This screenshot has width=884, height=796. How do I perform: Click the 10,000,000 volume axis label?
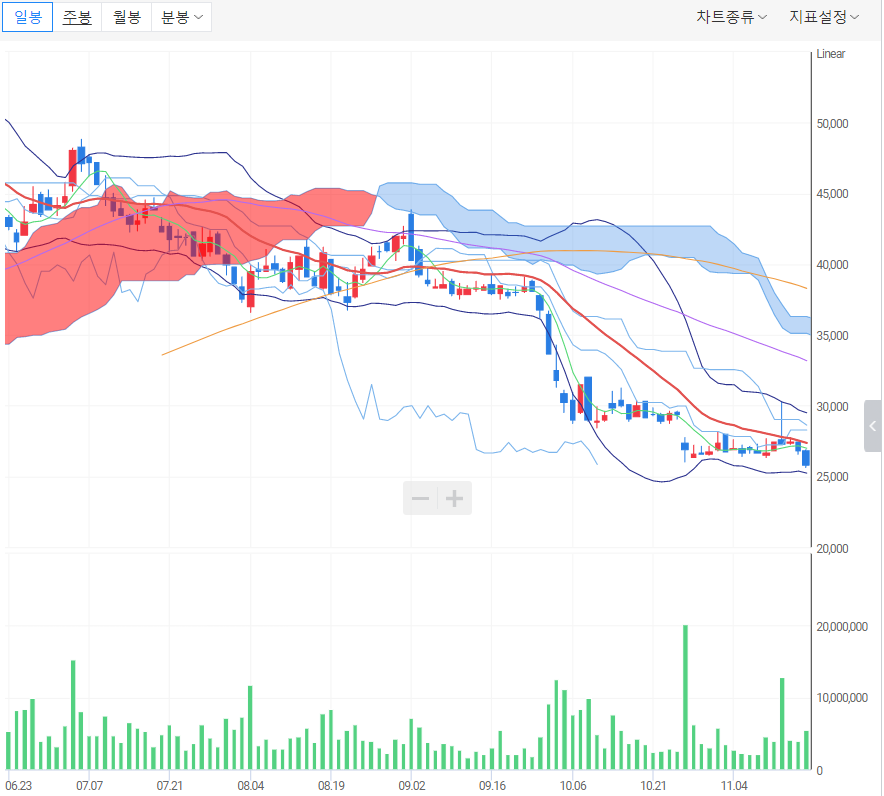pos(842,698)
